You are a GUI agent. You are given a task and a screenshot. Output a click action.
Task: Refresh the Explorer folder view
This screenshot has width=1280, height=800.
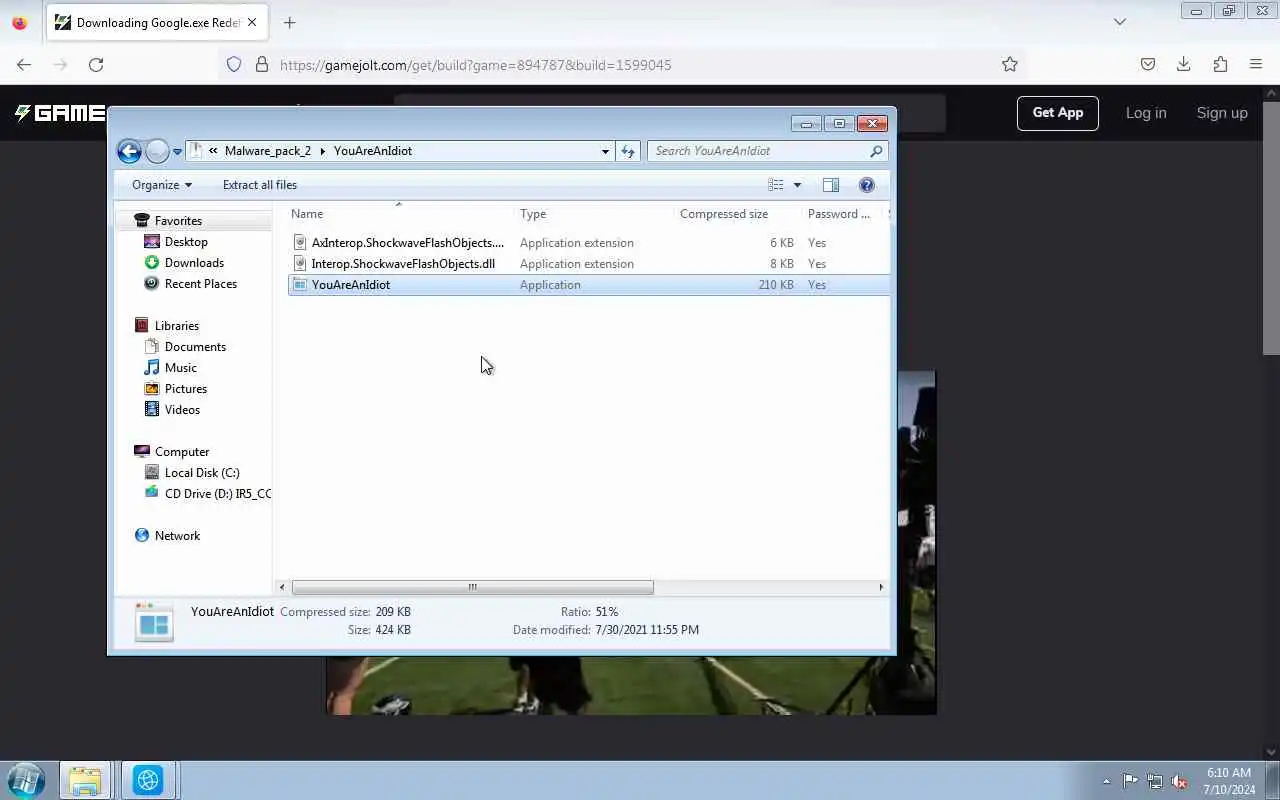click(x=628, y=151)
